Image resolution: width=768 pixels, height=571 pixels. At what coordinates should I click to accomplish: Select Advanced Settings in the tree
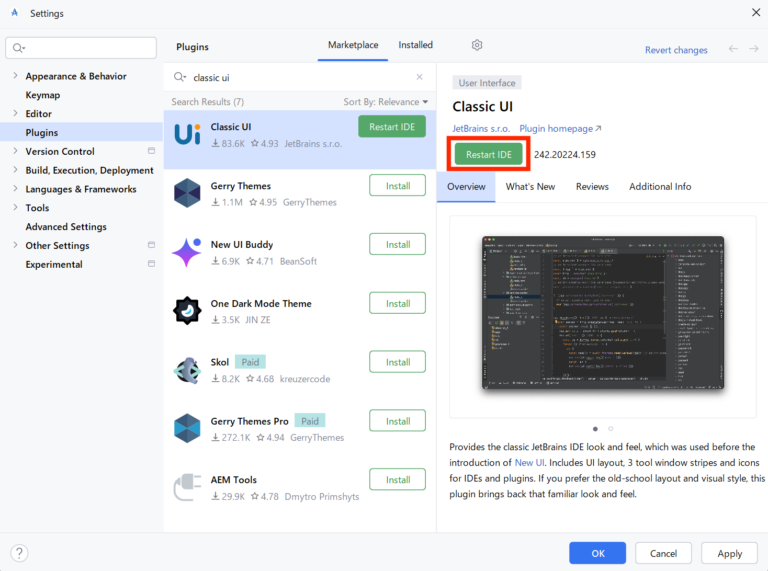point(66,226)
